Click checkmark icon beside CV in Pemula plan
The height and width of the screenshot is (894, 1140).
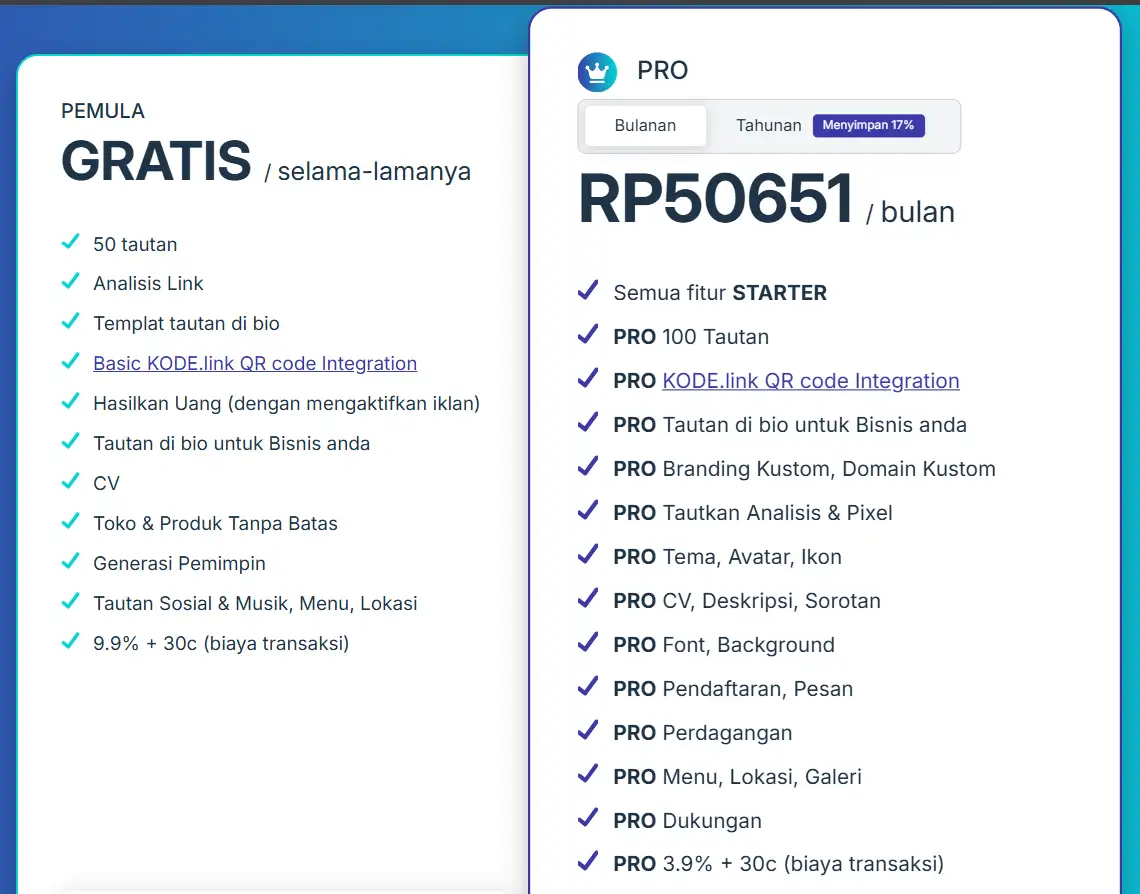coord(70,483)
